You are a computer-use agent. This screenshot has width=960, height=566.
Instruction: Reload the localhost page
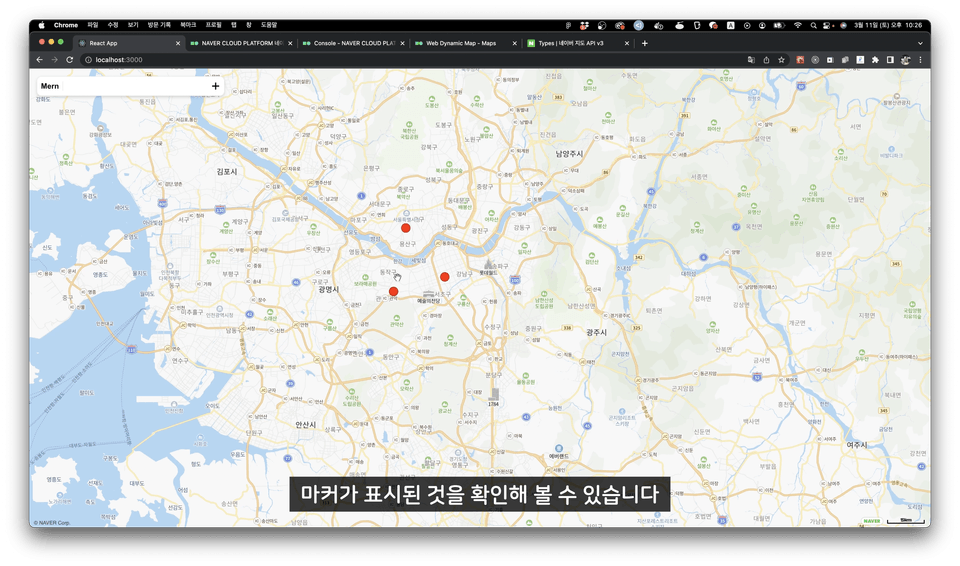click(x=70, y=60)
